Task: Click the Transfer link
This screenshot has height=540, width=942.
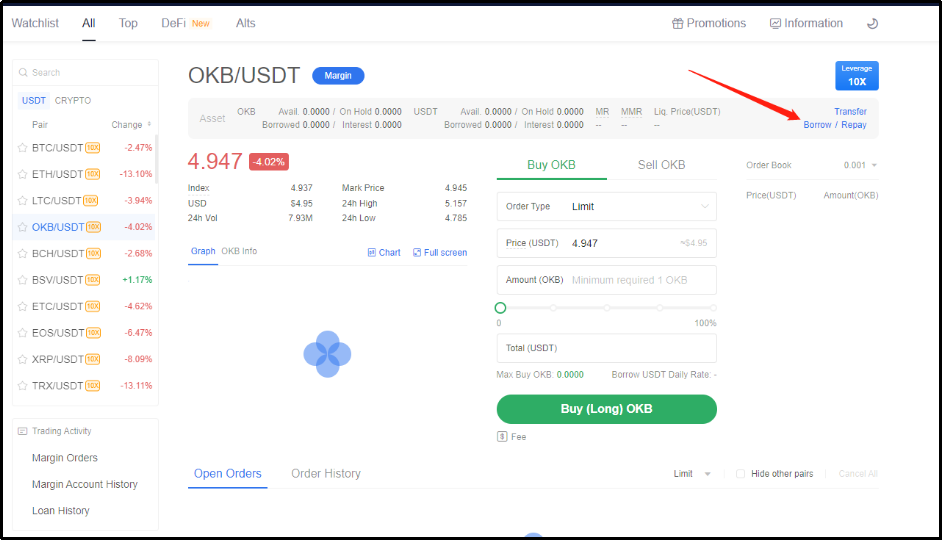Action: click(x=850, y=112)
